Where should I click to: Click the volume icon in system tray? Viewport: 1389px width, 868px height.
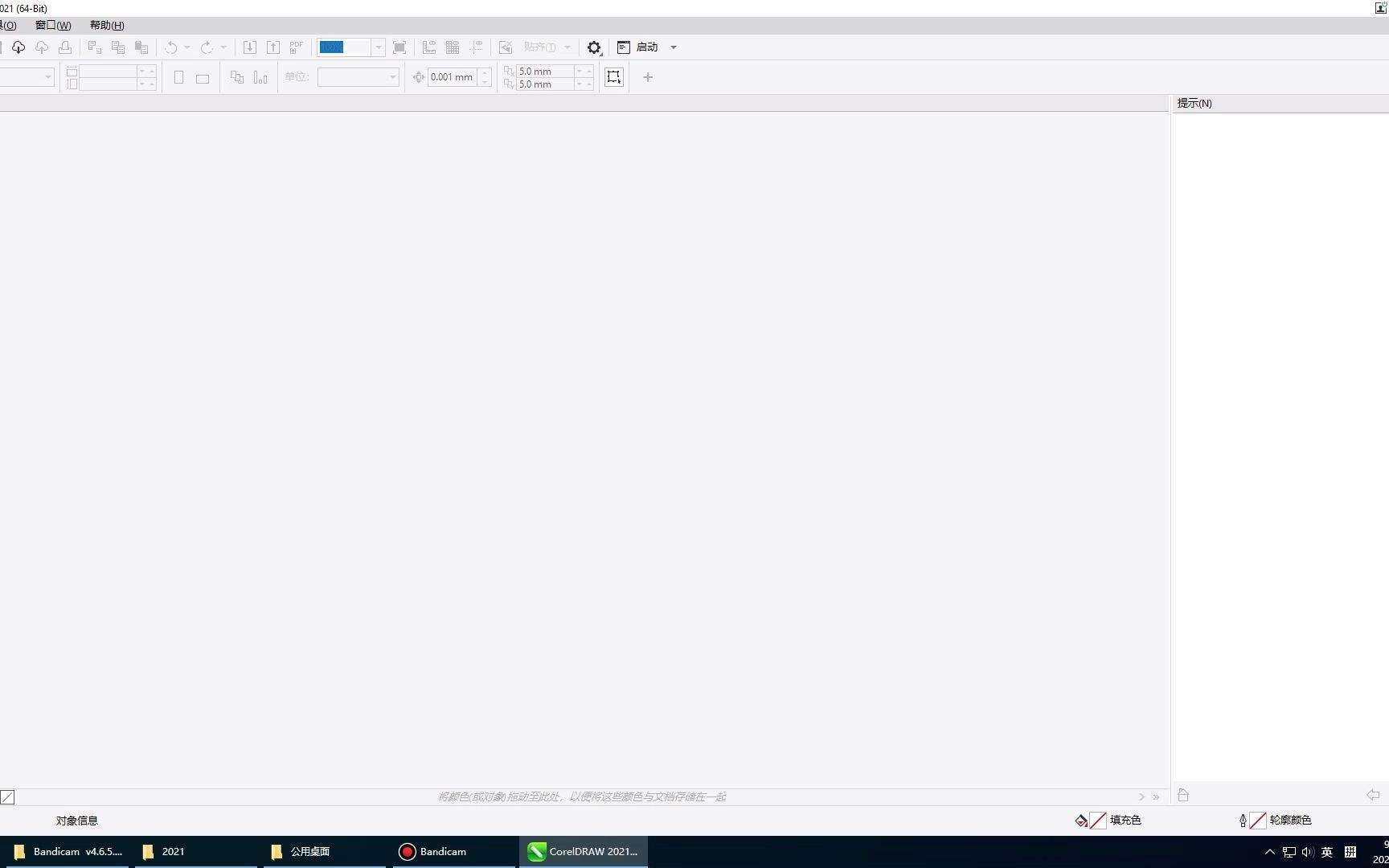click(1308, 852)
